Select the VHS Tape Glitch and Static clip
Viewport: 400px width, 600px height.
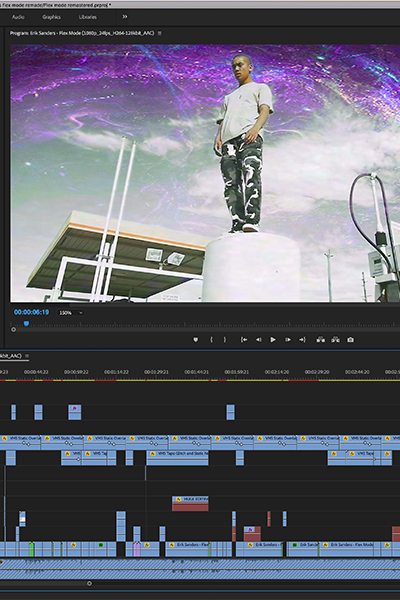click(178, 458)
